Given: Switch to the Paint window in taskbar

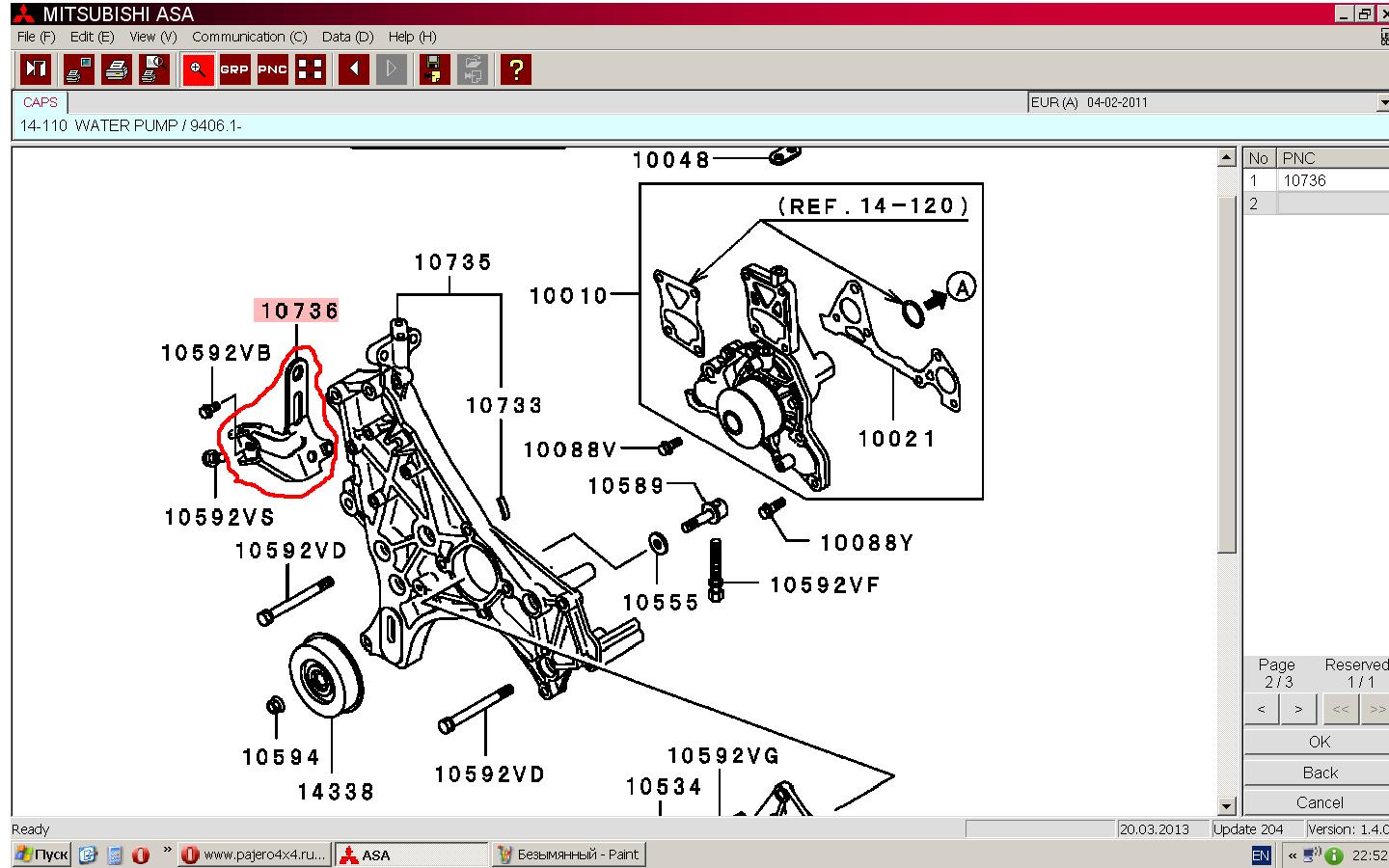Looking at the screenshot, I should [568, 854].
